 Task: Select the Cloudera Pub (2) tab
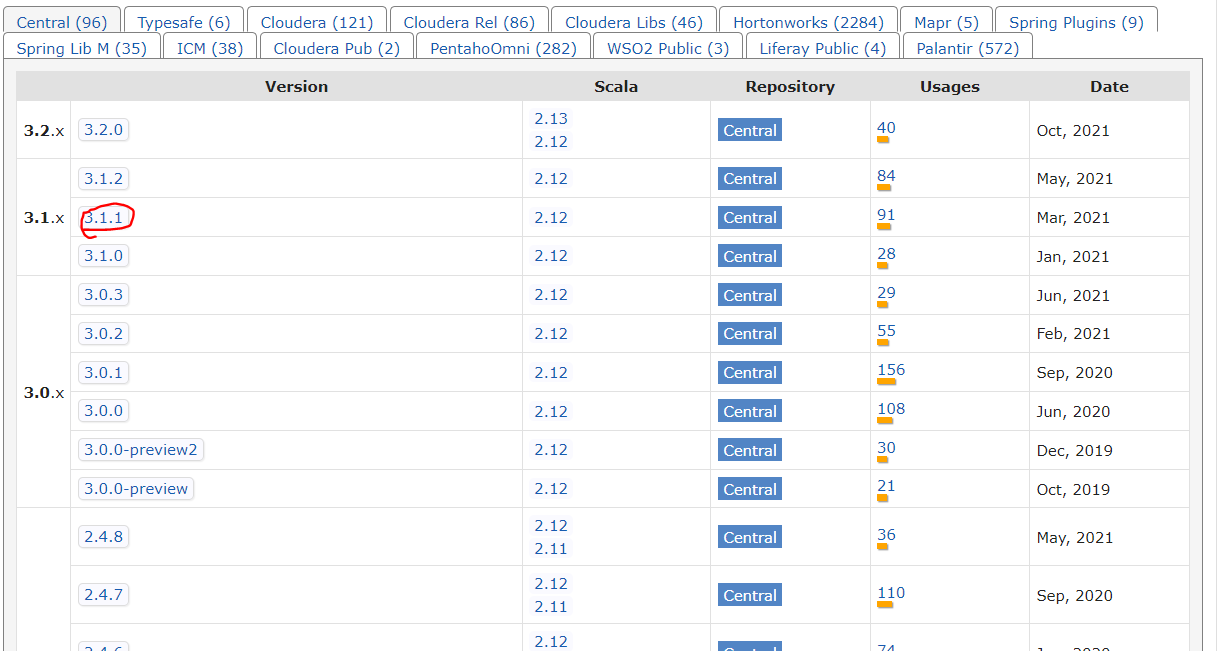tap(336, 47)
